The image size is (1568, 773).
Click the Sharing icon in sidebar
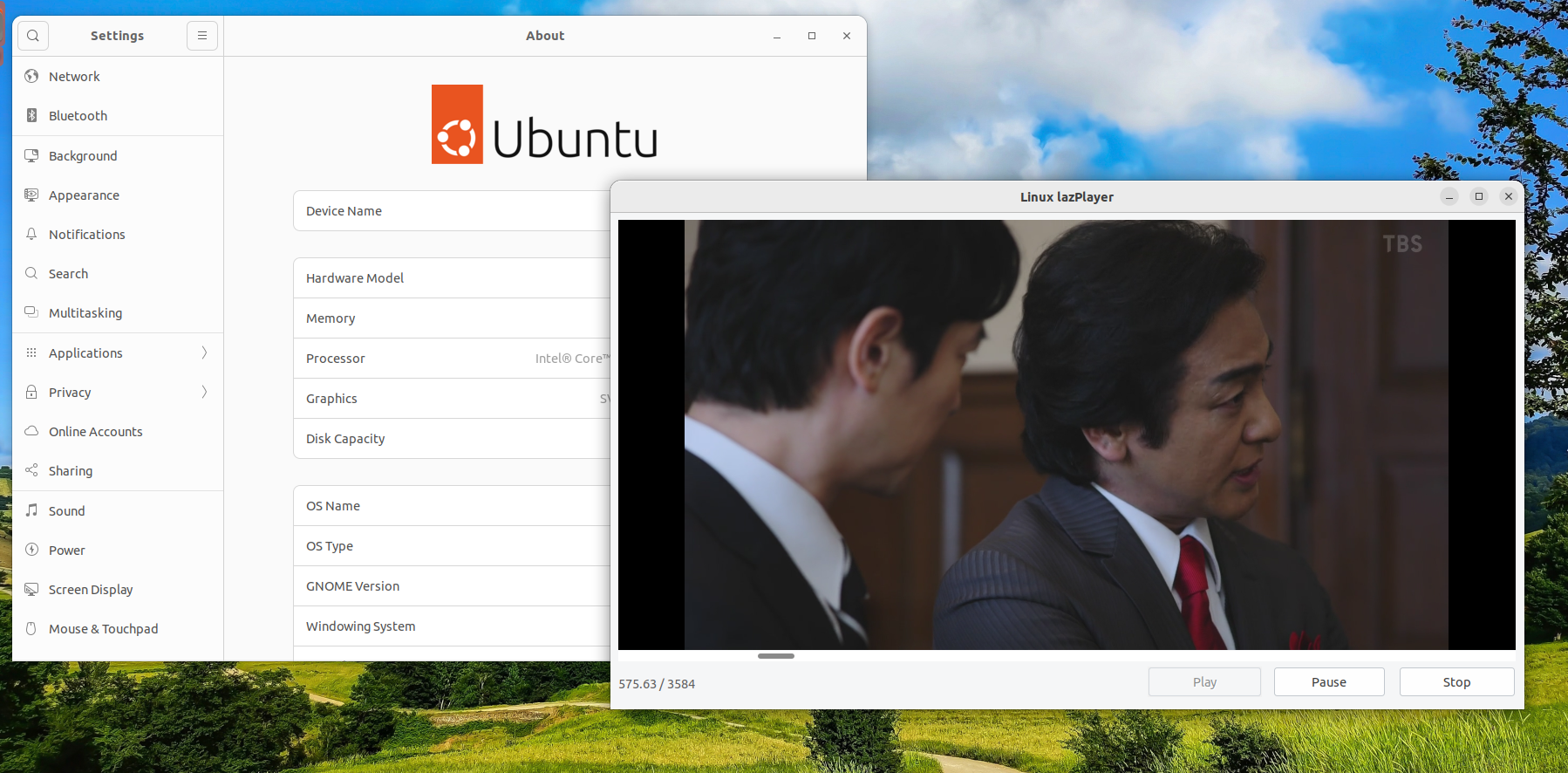(31, 470)
